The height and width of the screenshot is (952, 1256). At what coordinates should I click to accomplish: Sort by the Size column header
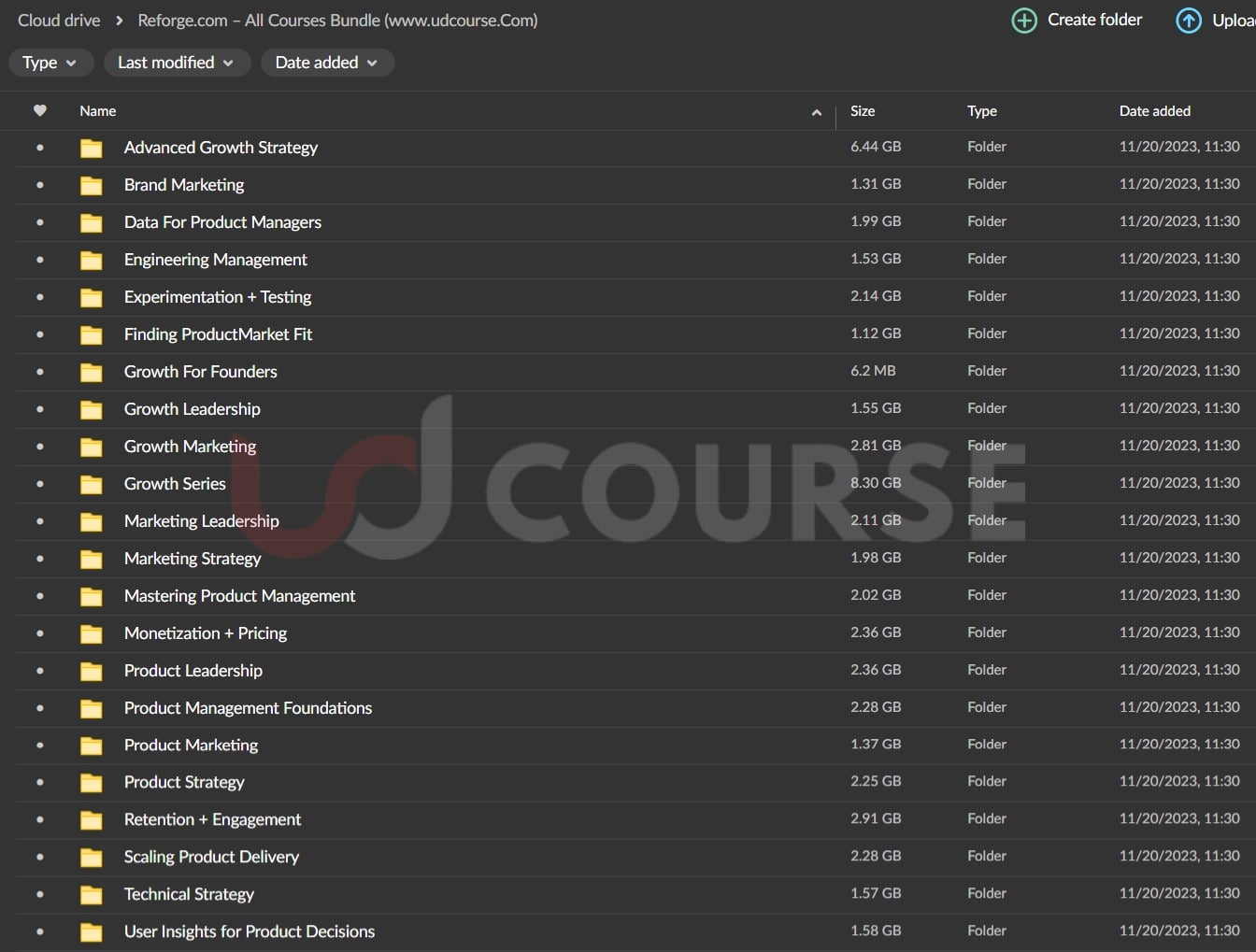(863, 111)
